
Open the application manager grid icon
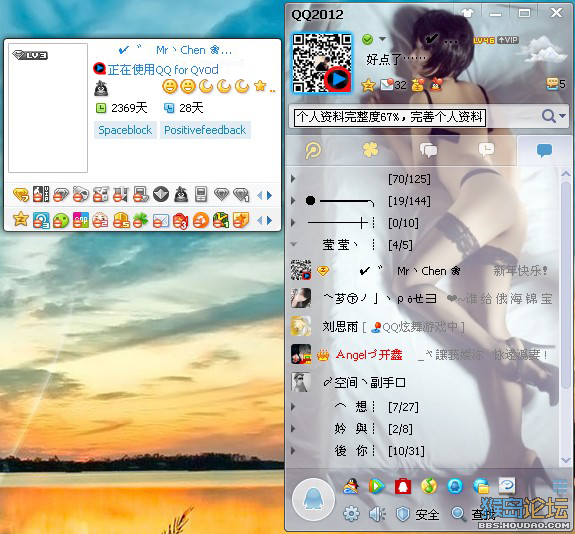pos(560,487)
